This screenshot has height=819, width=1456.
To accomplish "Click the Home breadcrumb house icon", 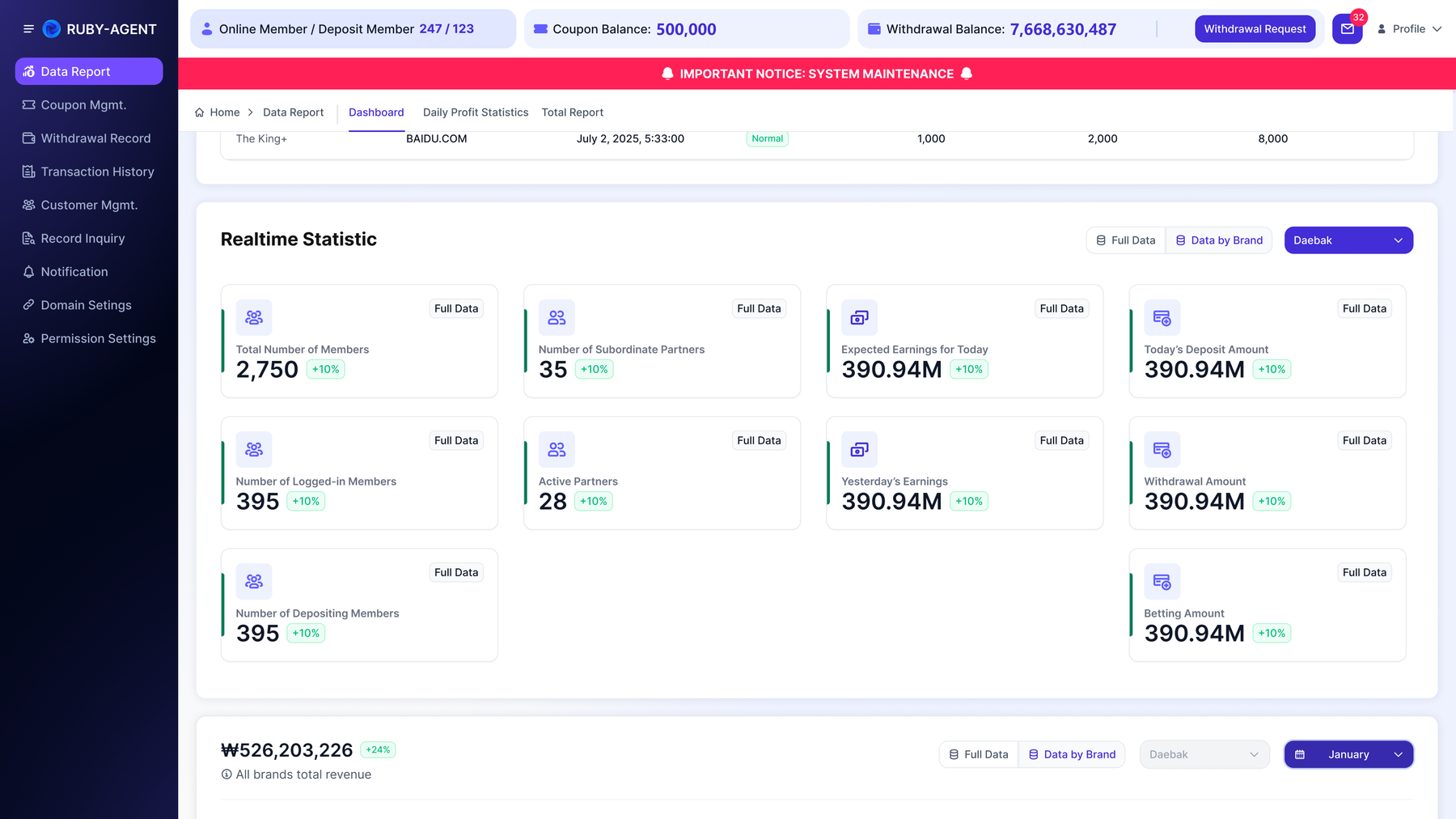I will (199, 112).
